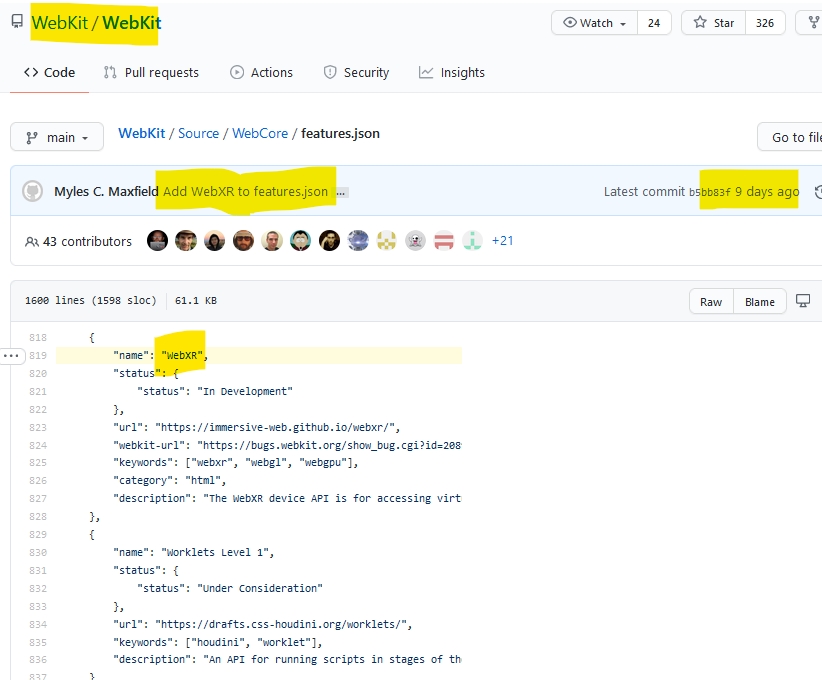Select the Security shield icon

click(330, 72)
